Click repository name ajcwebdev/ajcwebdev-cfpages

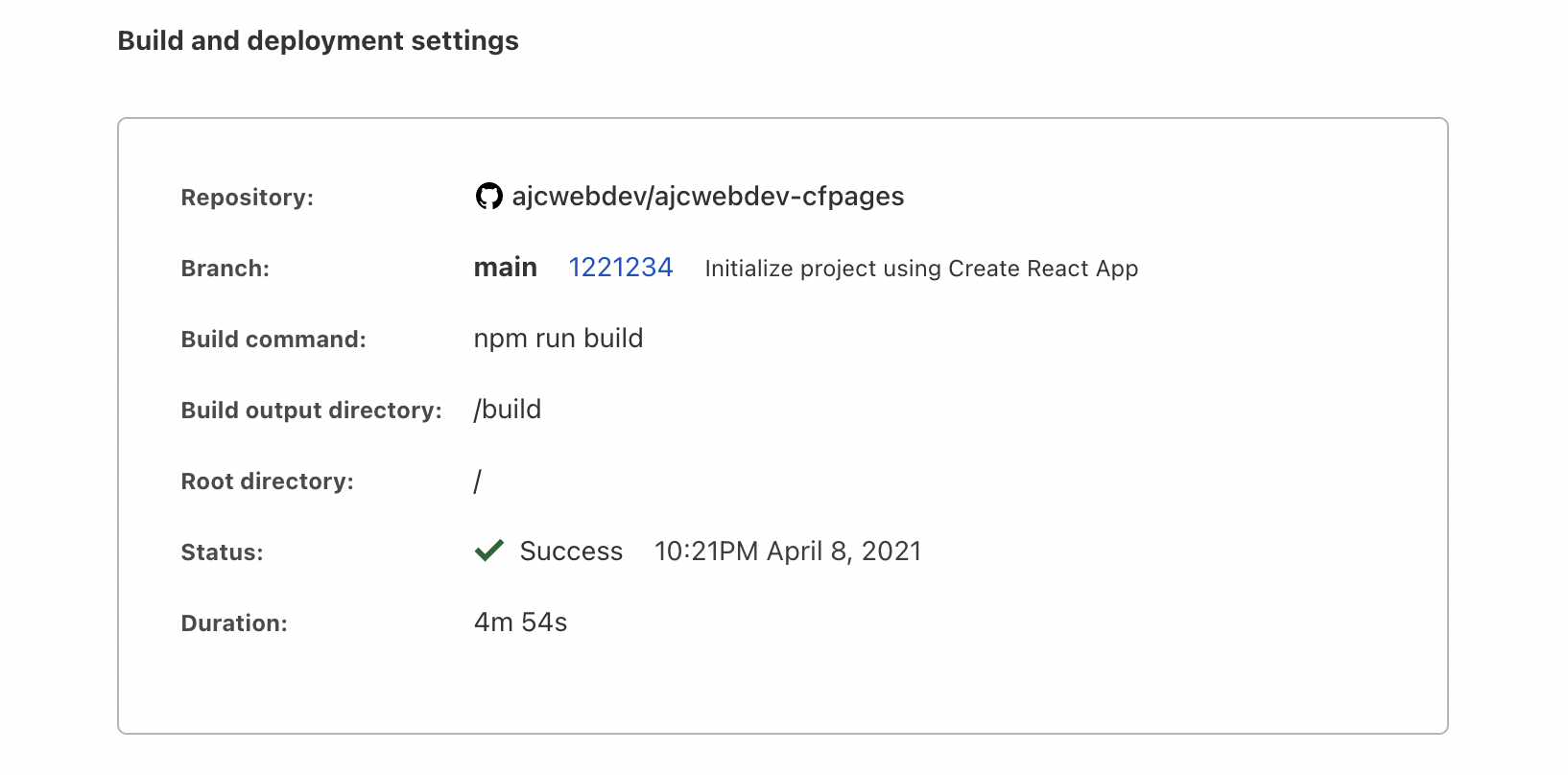tap(708, 197)
